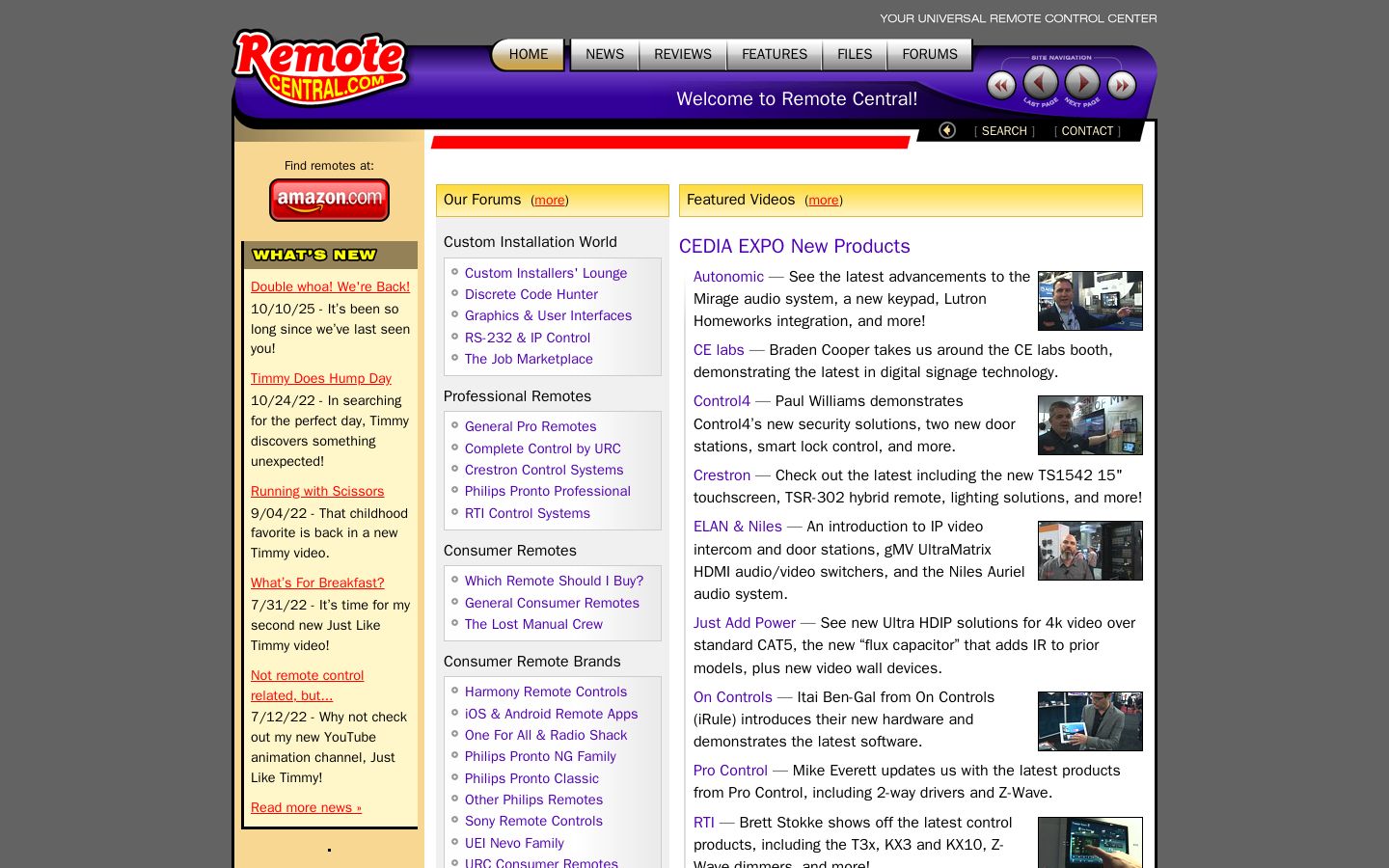Go to the Other Philips Remotes forum
This screenshot has height=868, width=1389.
(533, 800)
